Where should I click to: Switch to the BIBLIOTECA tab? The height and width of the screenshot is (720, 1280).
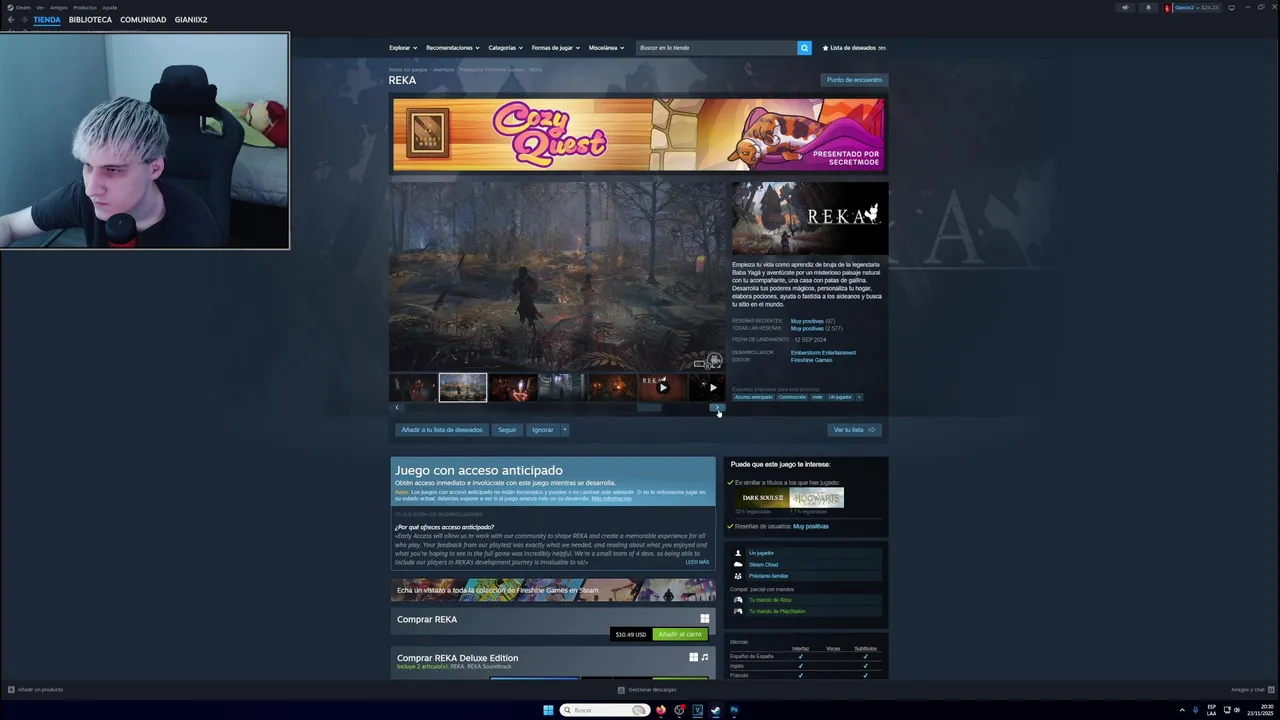[x=90, y=20]
